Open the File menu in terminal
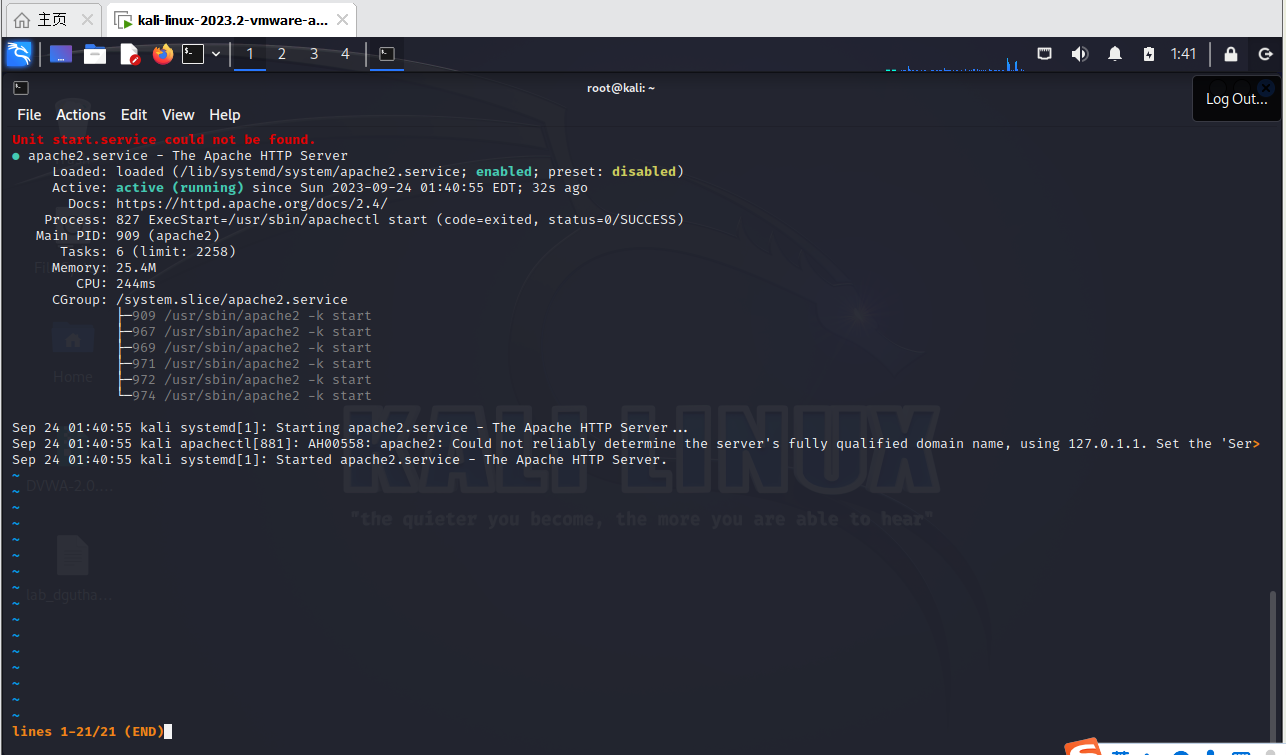The height and width of the screenshot is (755, 1286). 29,115
